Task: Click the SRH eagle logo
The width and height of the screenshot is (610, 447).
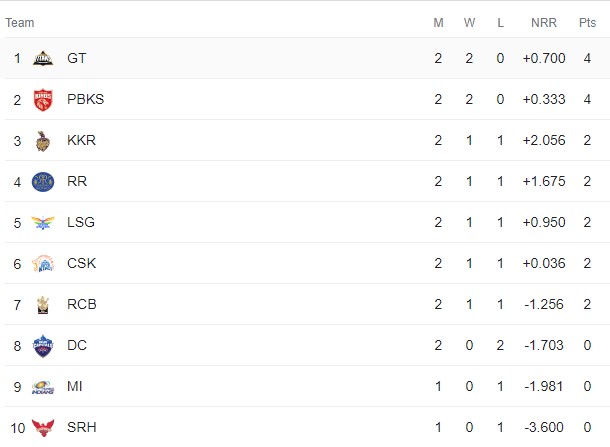Action: point(43,428)
